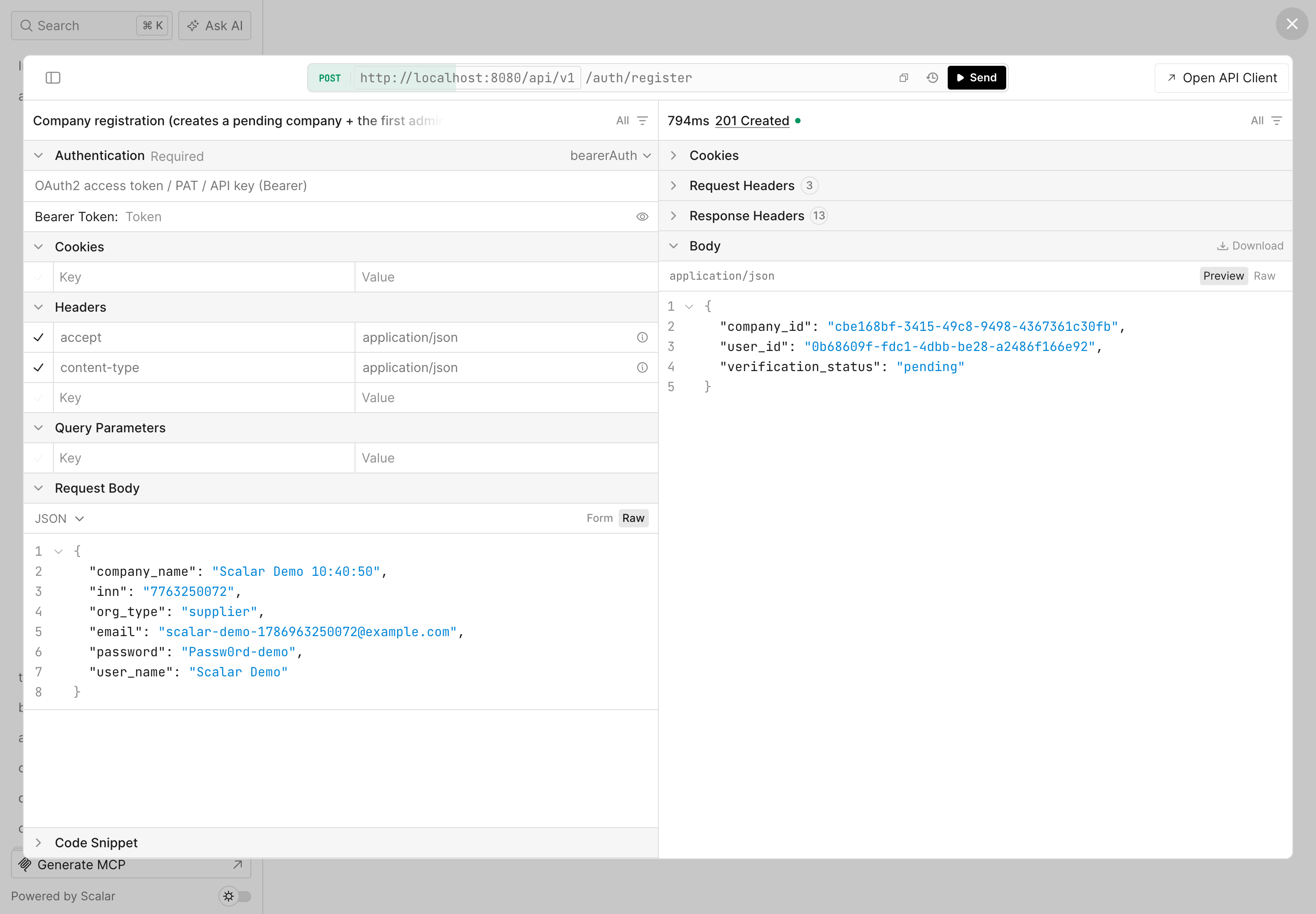Click the Search box in sidebar

92,26
